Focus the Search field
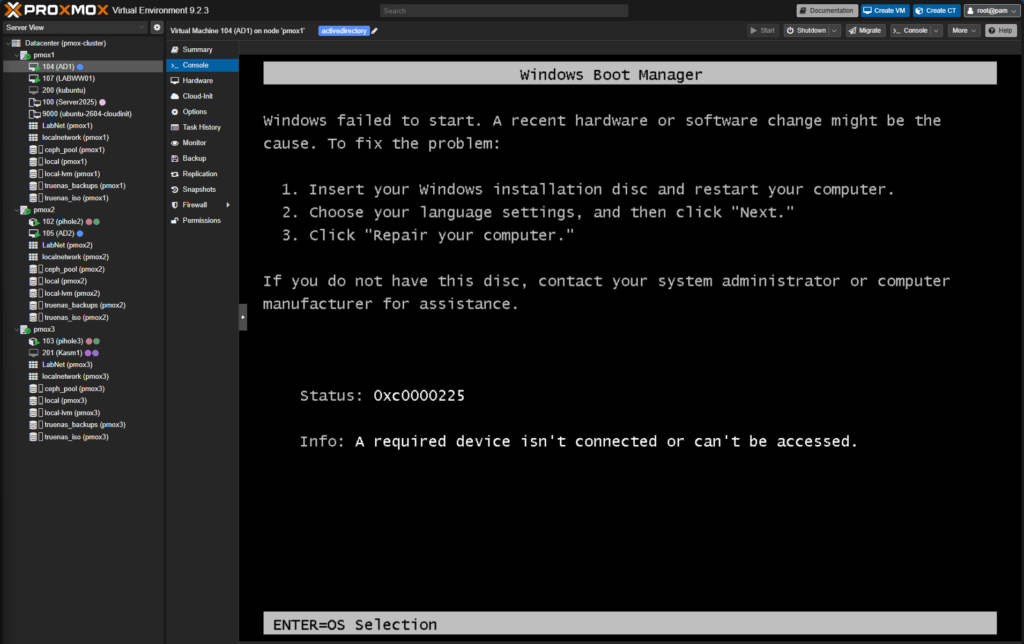The image size is (1024, 644). coord(504,11)
